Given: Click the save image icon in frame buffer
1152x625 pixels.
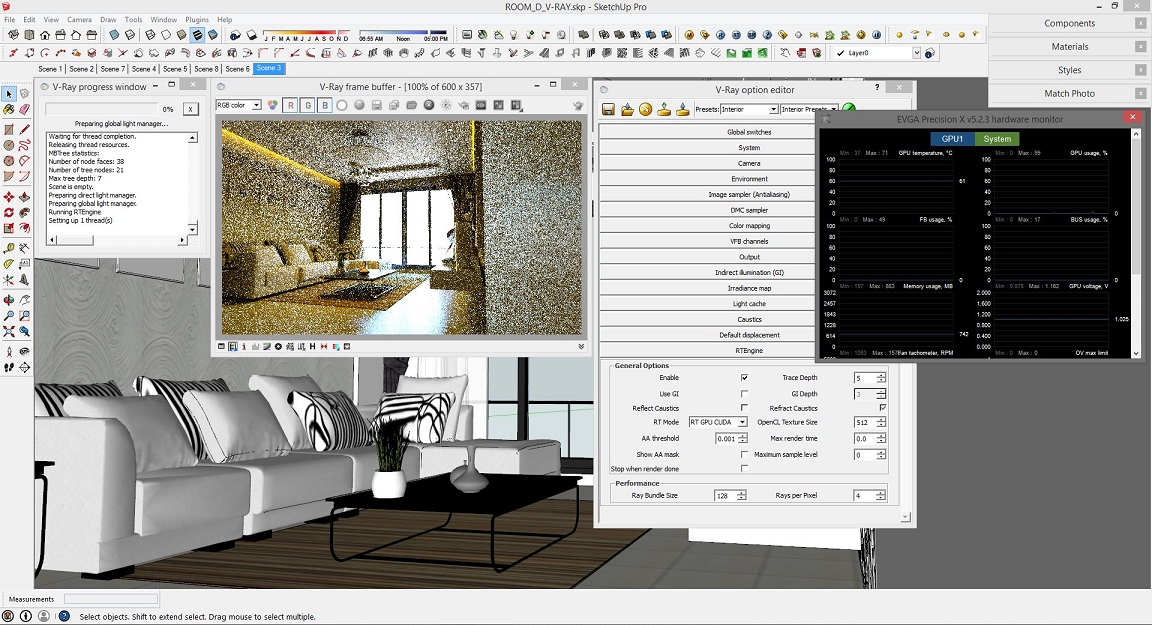Looking at the screenshot, I should (x=377, y=105).
